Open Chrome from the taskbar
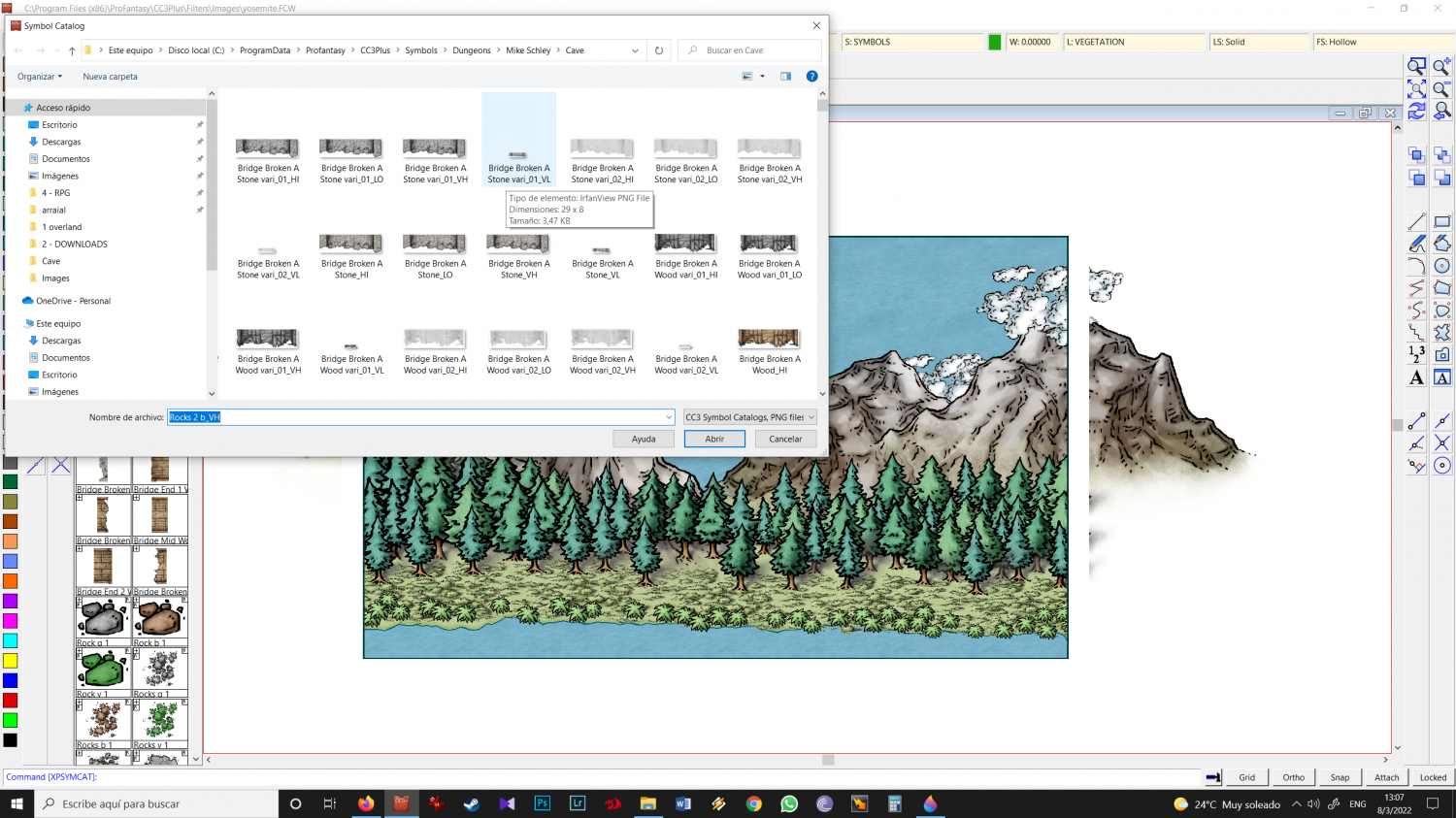The image size is (1456, 818). tap(754, 803)
